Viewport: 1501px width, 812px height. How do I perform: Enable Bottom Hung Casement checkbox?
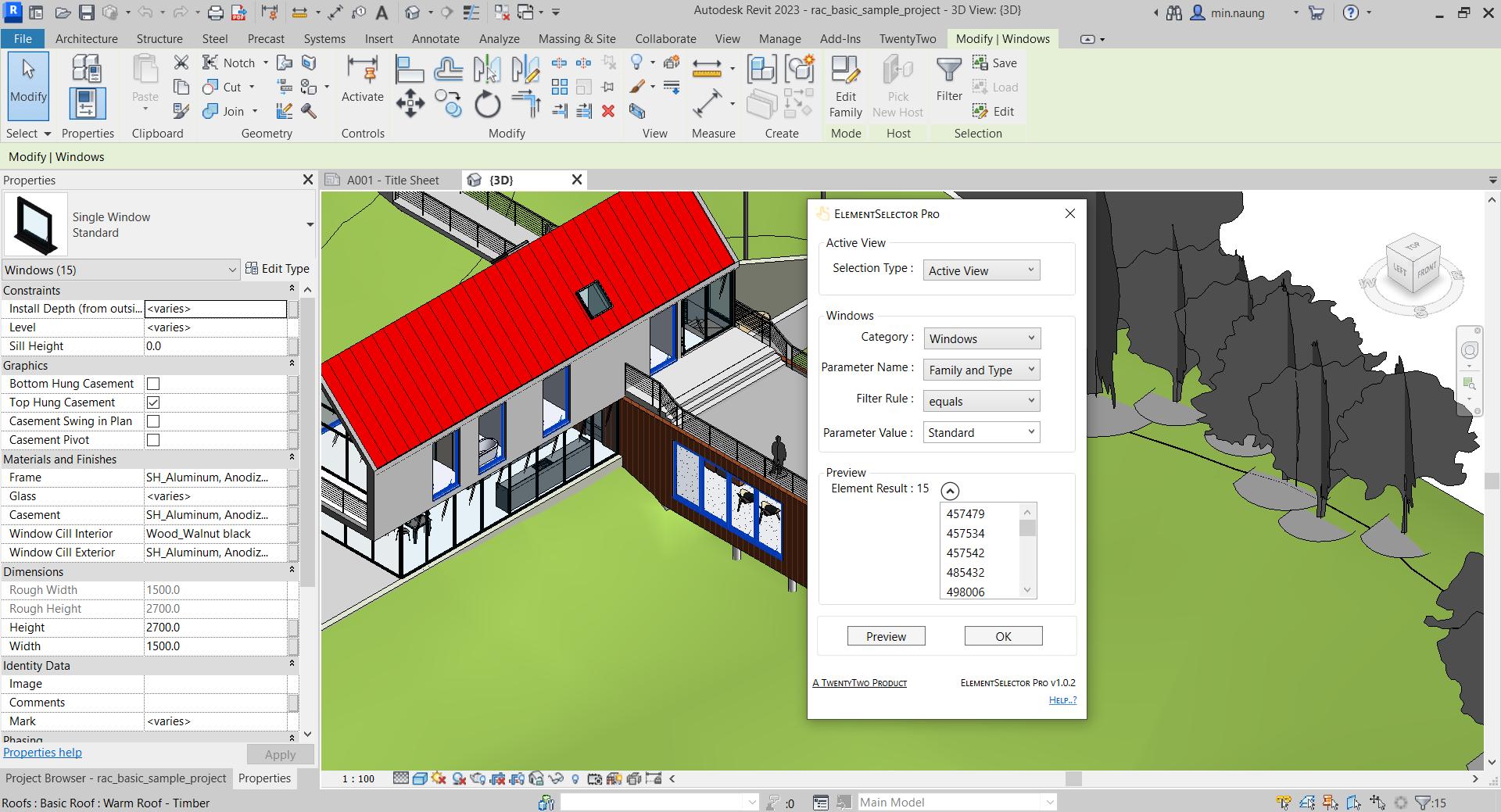click(153, 384)
